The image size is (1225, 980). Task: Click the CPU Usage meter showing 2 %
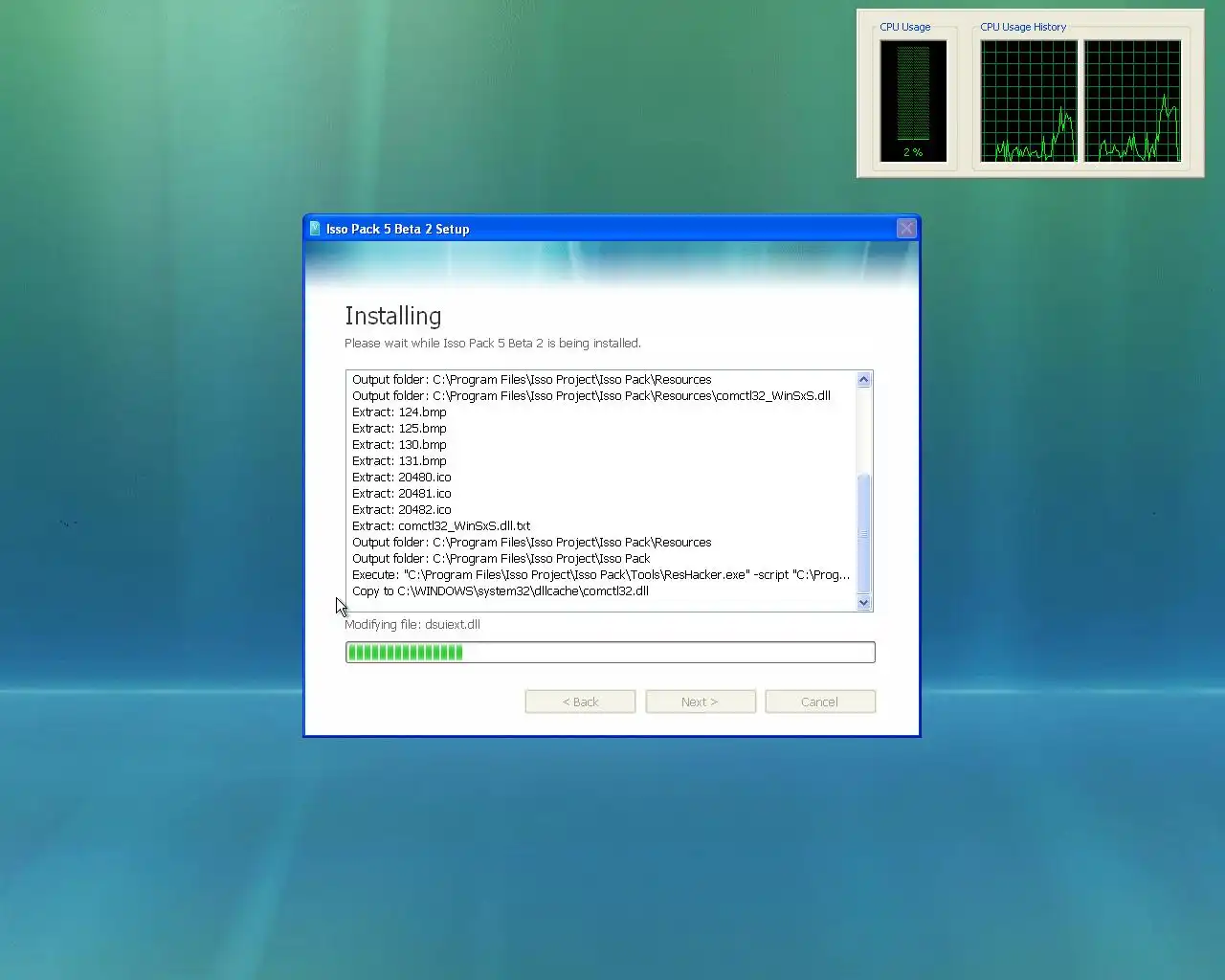click(914, 100)
